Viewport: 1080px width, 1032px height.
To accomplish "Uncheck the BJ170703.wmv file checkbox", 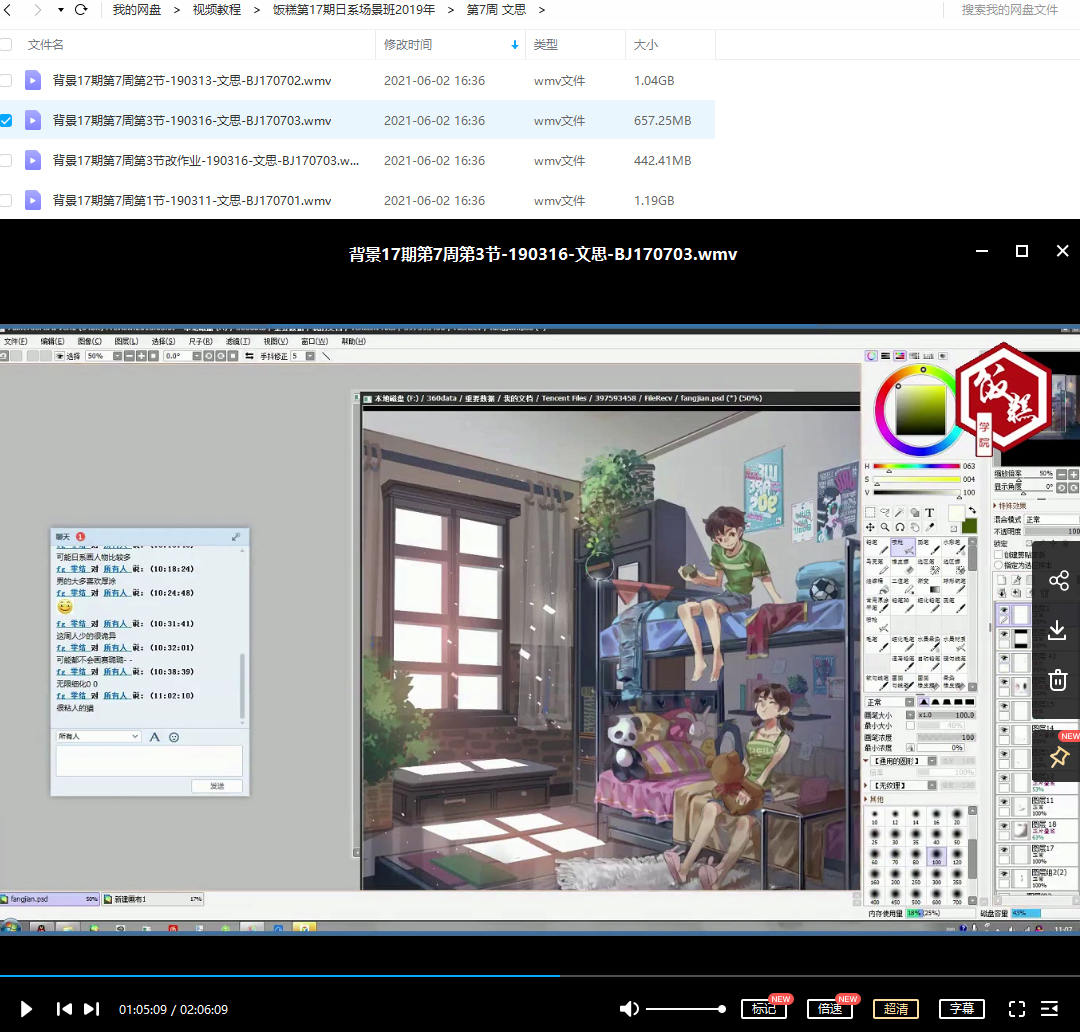I will (x=6, y=120).
